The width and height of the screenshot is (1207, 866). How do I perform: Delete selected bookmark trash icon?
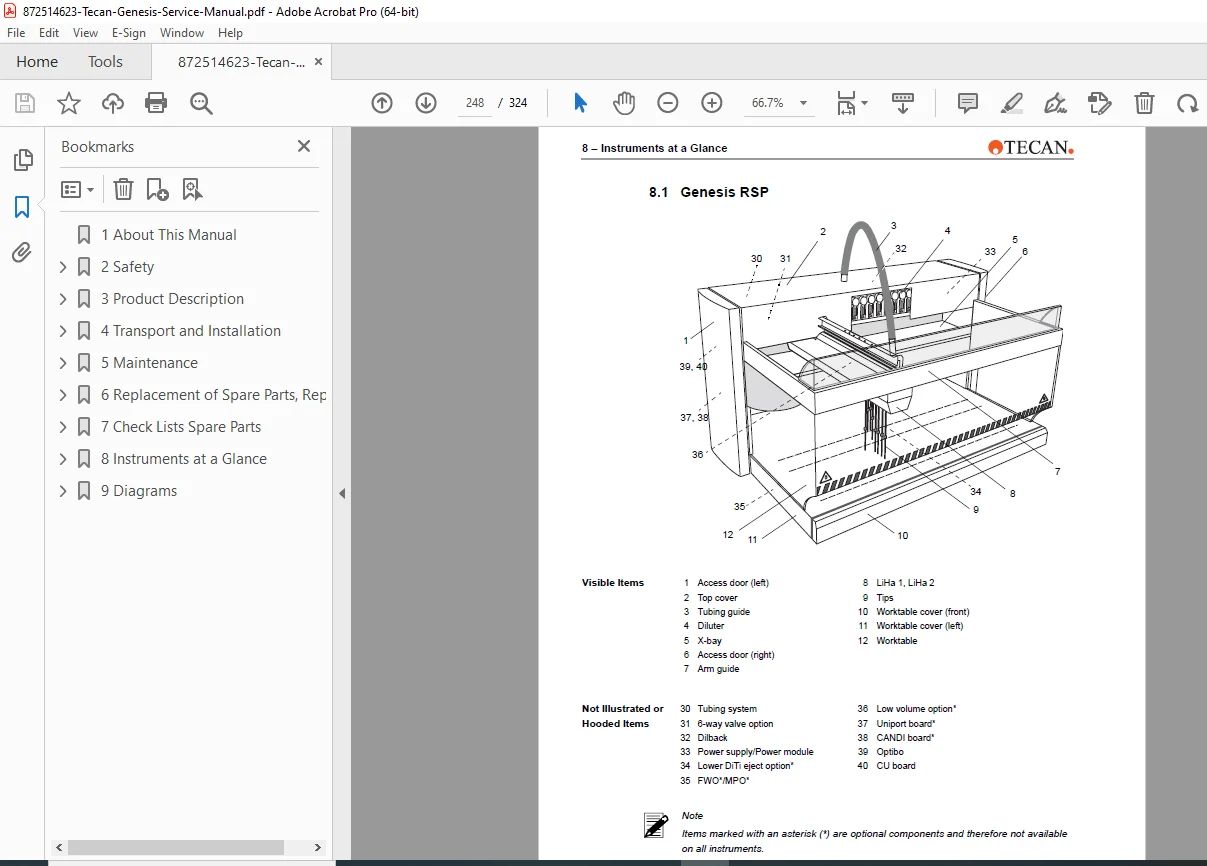[x=123, y=189]
